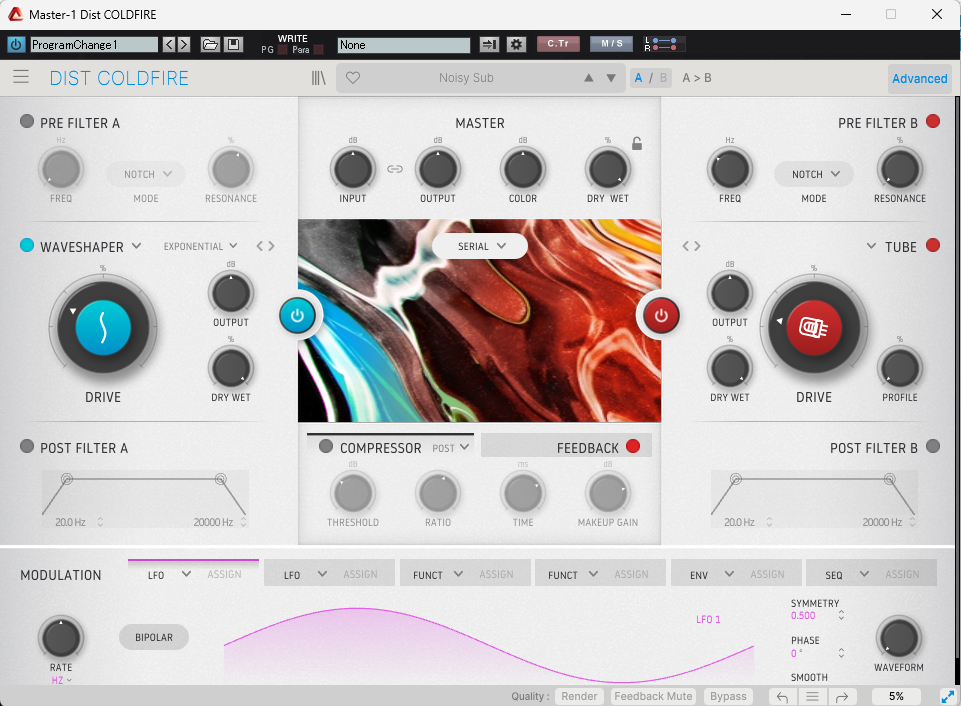This screenshot has width=961, height=706.
Task: Toggle the Feedback red indicator
Action: 633,446
